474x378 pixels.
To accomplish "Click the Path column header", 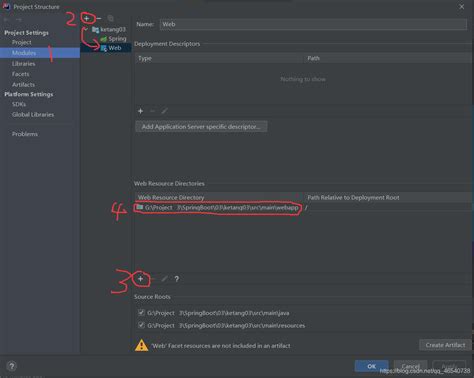I will click(388, 58).
